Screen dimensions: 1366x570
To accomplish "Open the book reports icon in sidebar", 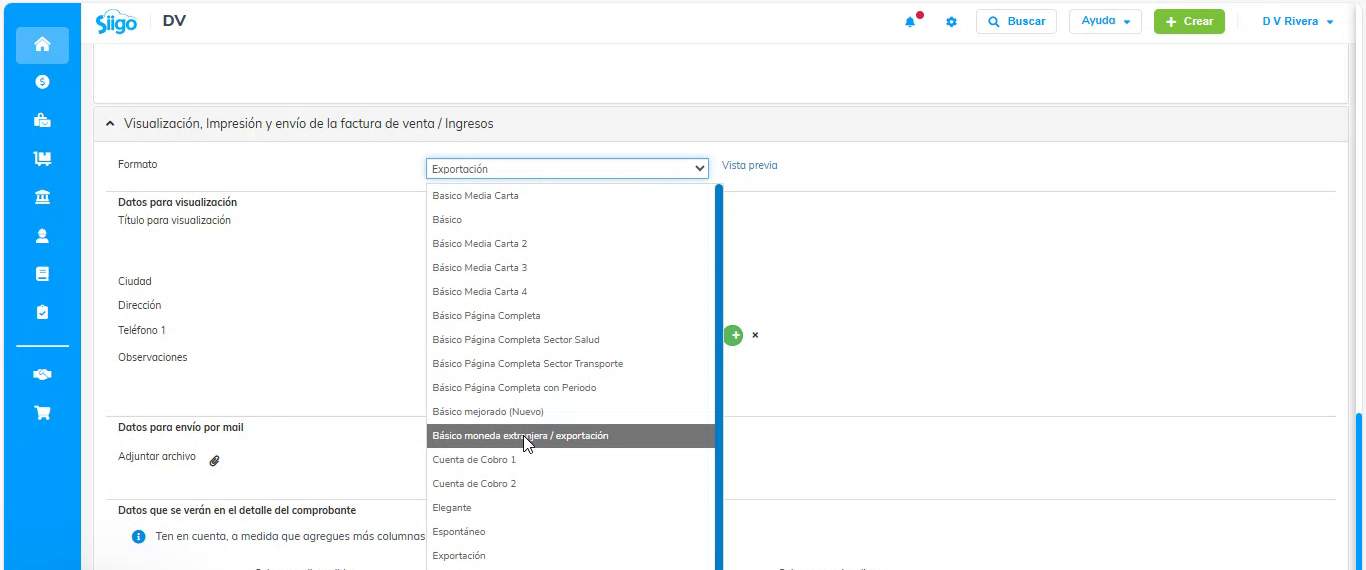I will [x=42, y=274].
